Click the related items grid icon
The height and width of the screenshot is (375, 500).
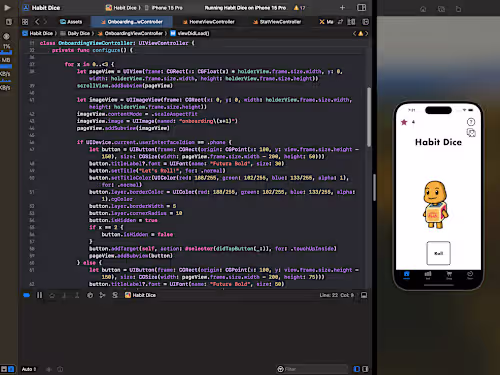point(25,22)
